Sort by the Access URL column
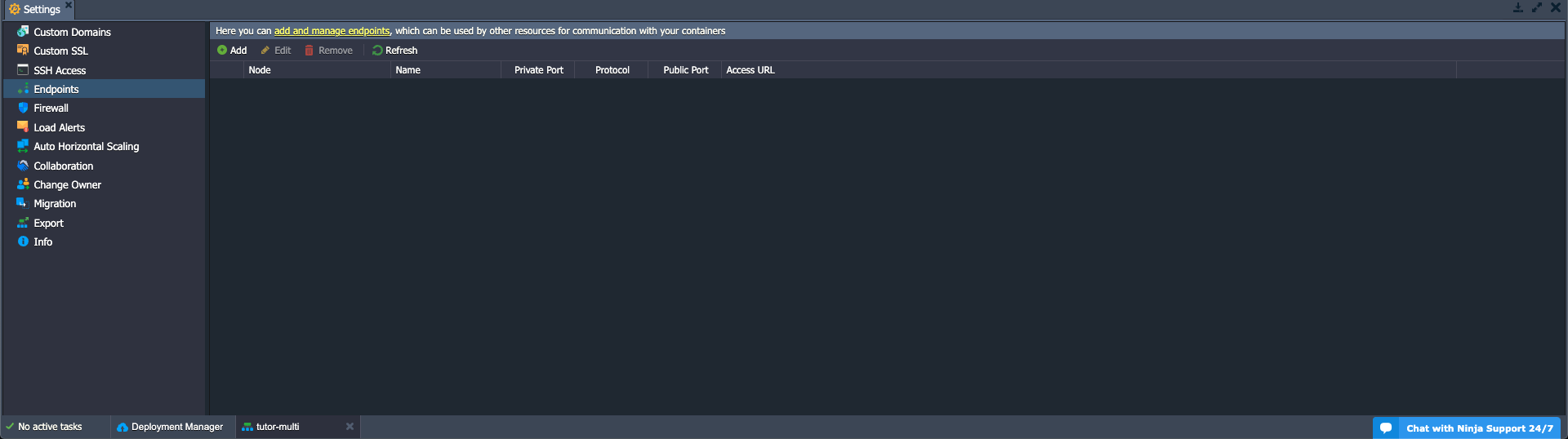 point(1089,70)
